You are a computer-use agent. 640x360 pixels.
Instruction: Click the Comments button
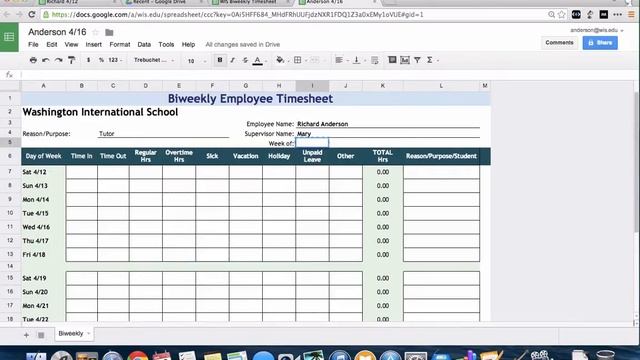(x=559, y=42)
